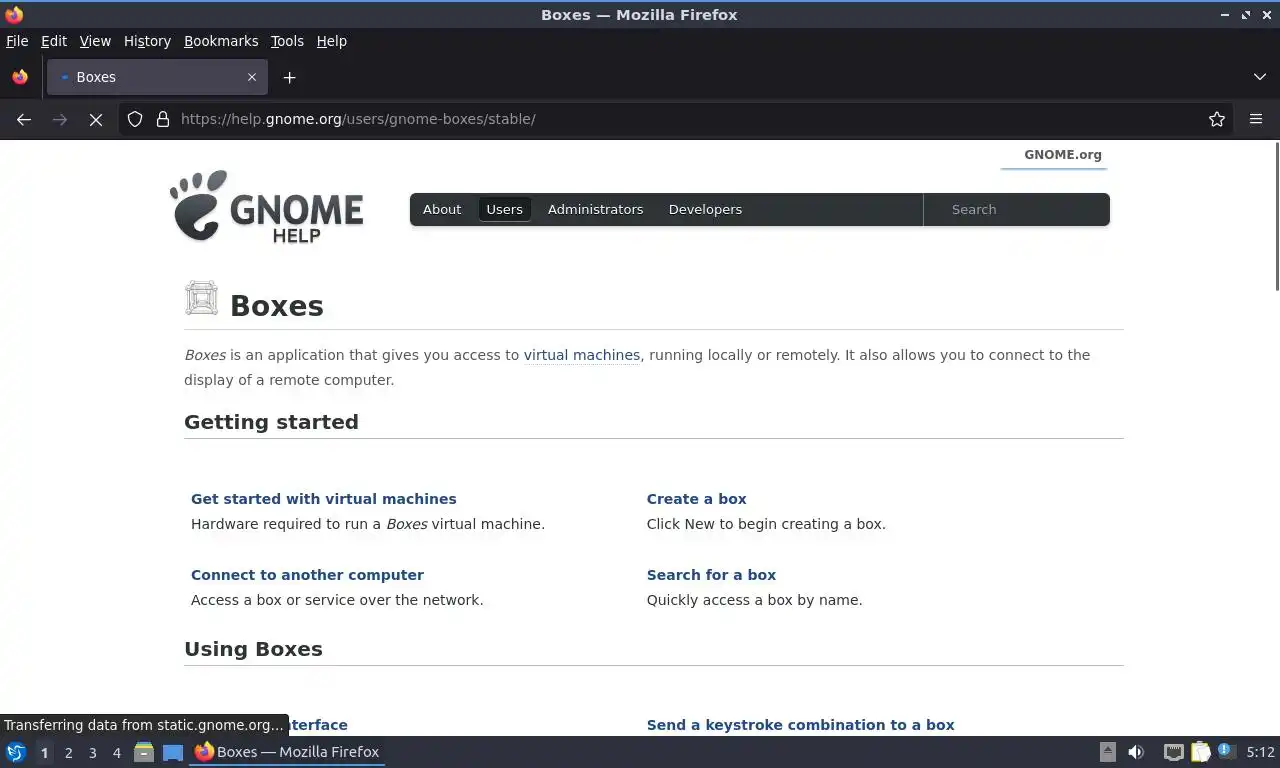The height and width of the screenshot is (768, 1280).
Task: Switch to workspace 2
Action: (x=68, y=753)
